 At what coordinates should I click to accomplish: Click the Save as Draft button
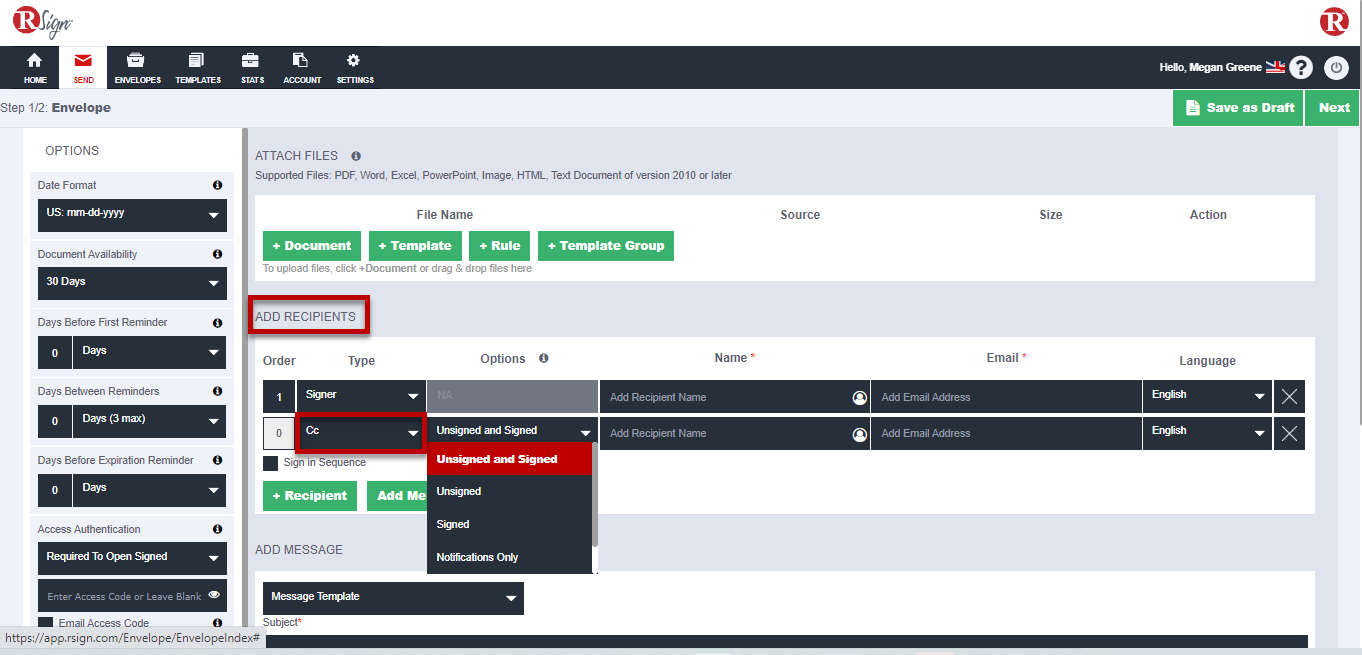pyautogui.click(x=1238, y=108)
